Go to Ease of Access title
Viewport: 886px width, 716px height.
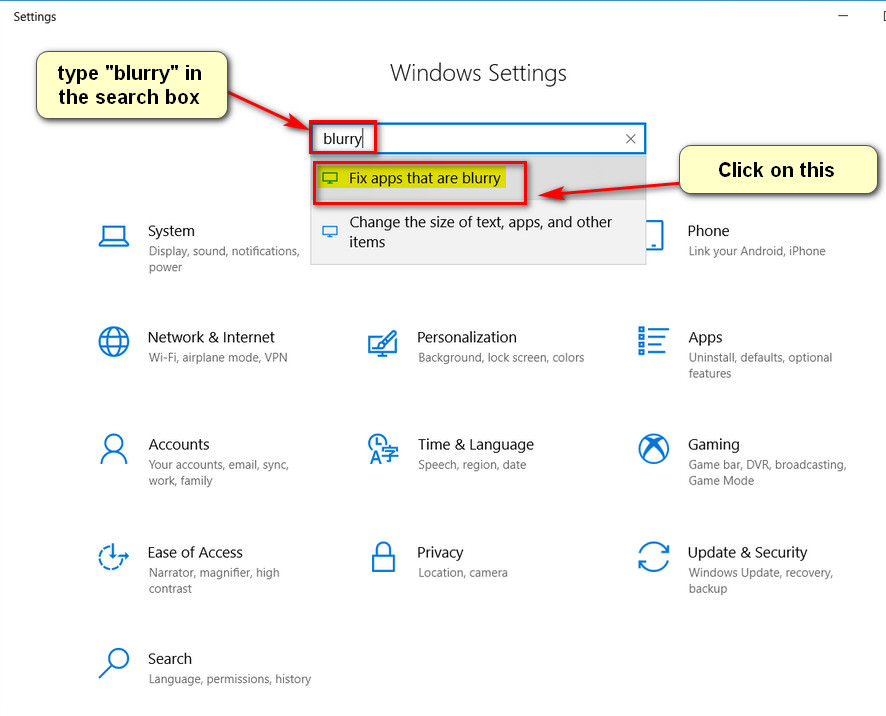coord(195,552)
